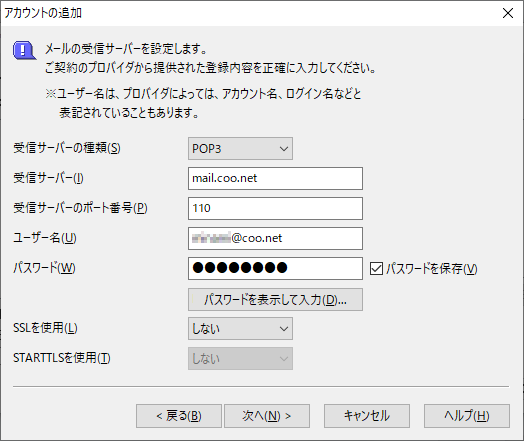Click パスワードを表示して入力 button
Viewport: 524px width, 441px height.
pos(275,300)
